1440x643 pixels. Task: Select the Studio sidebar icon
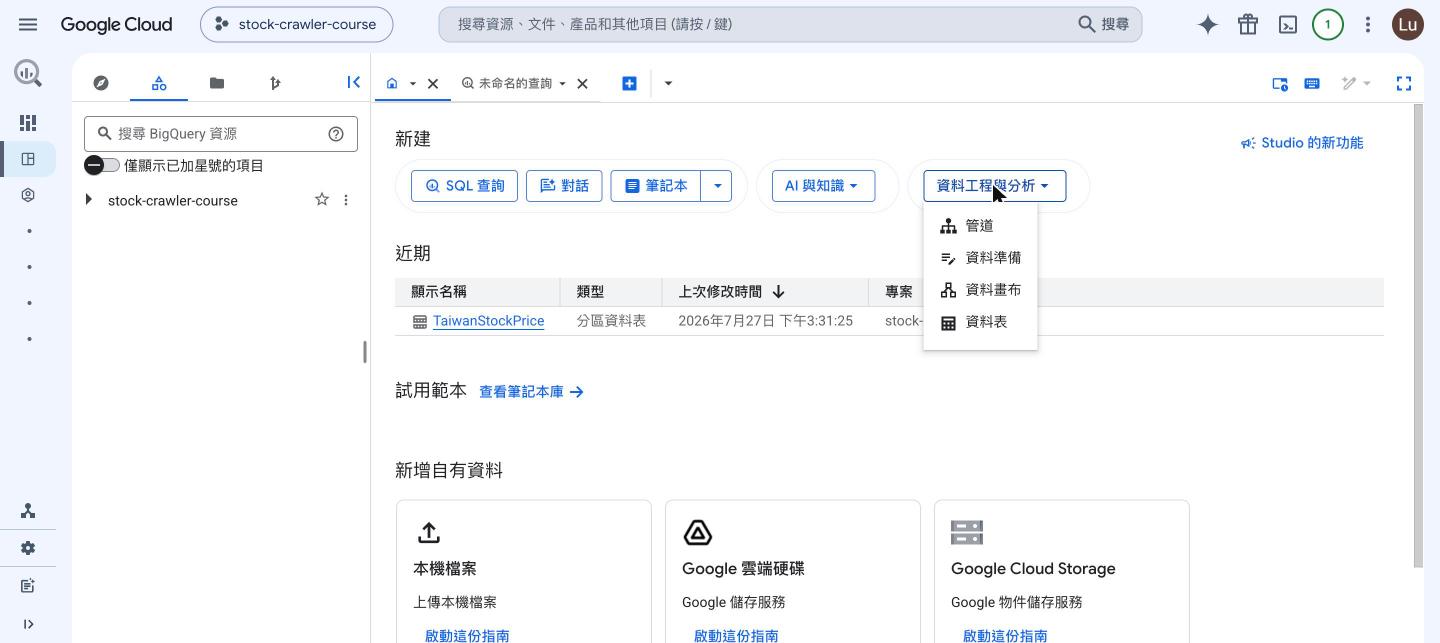click(28, 159)
